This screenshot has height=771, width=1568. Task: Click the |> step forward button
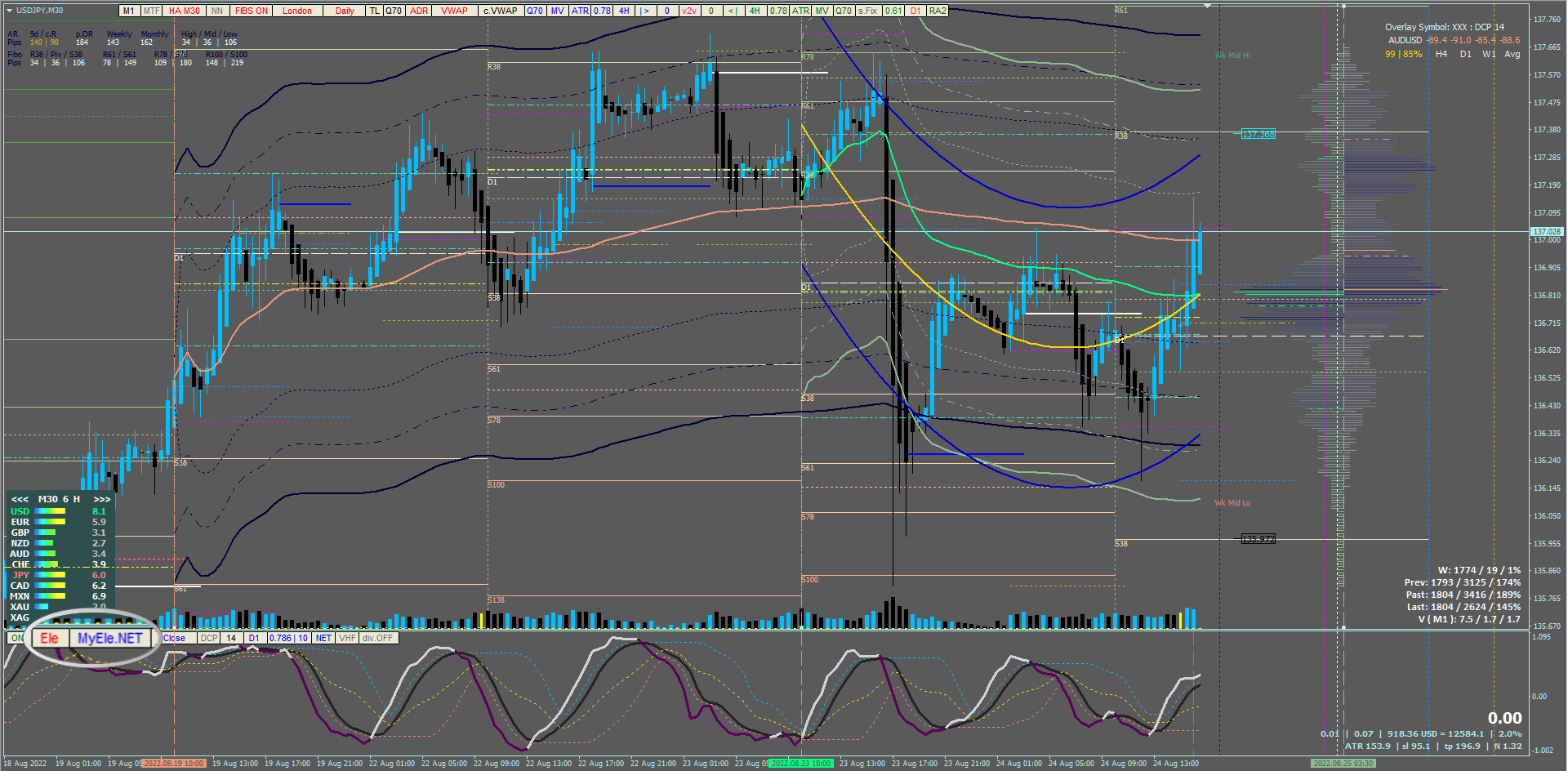pos(645,11)
